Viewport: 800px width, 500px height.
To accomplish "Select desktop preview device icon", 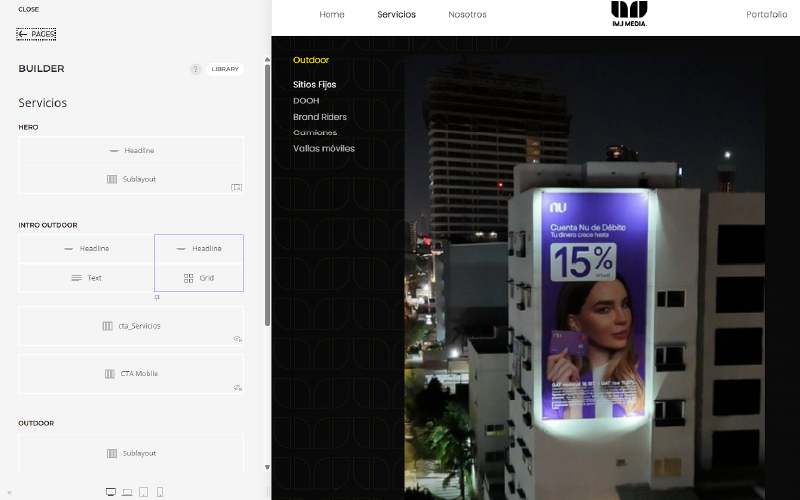I will (111, 491).
